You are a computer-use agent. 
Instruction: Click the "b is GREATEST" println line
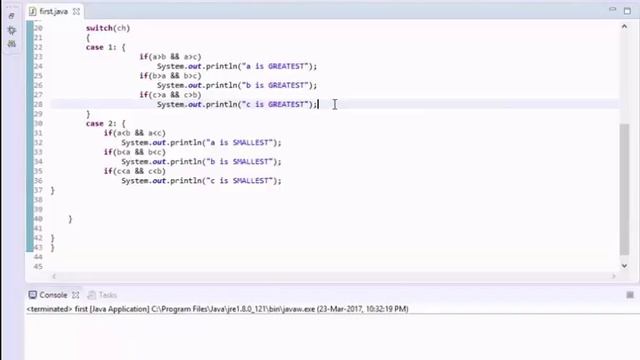pos(237,85)
